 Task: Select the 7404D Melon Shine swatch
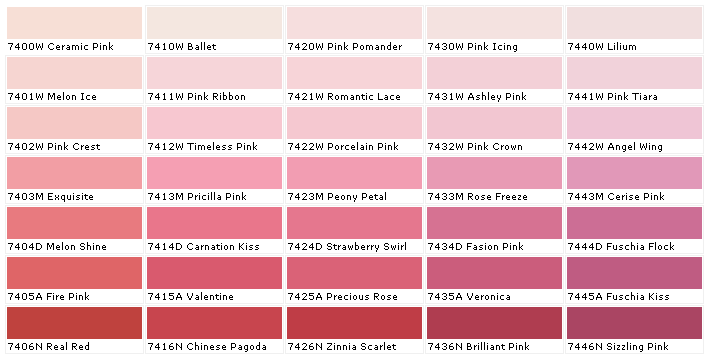(x=75, y=223)
